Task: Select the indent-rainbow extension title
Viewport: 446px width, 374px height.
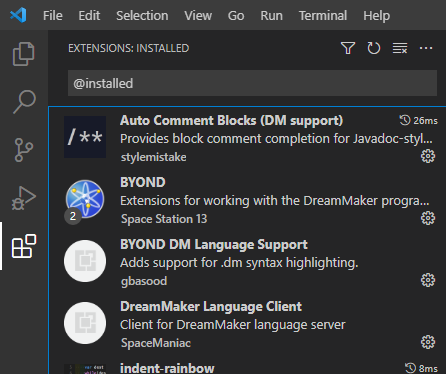Action: point(167,368)
